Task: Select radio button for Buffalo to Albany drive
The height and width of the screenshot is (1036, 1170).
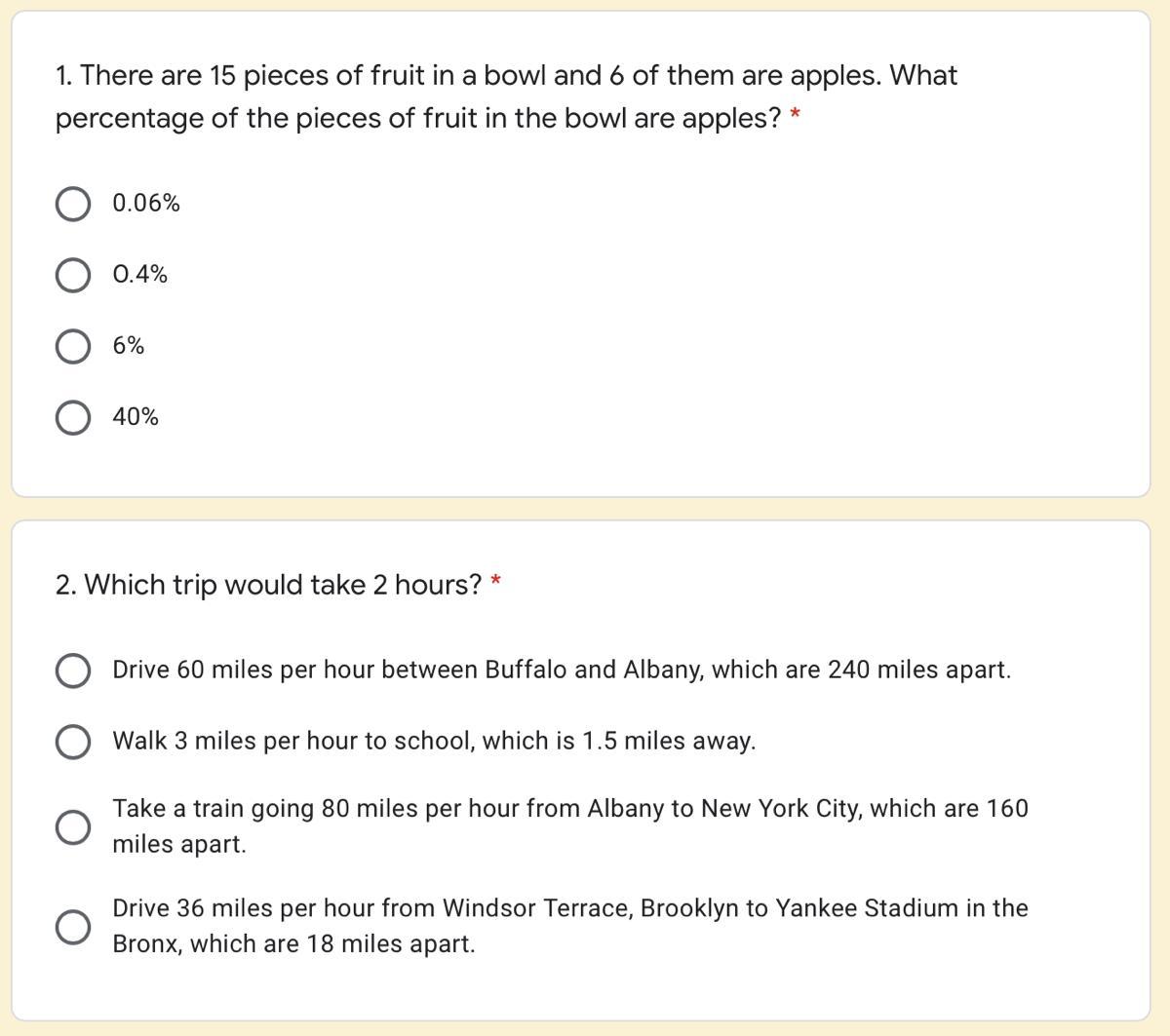Action: (x=73, y=671)
